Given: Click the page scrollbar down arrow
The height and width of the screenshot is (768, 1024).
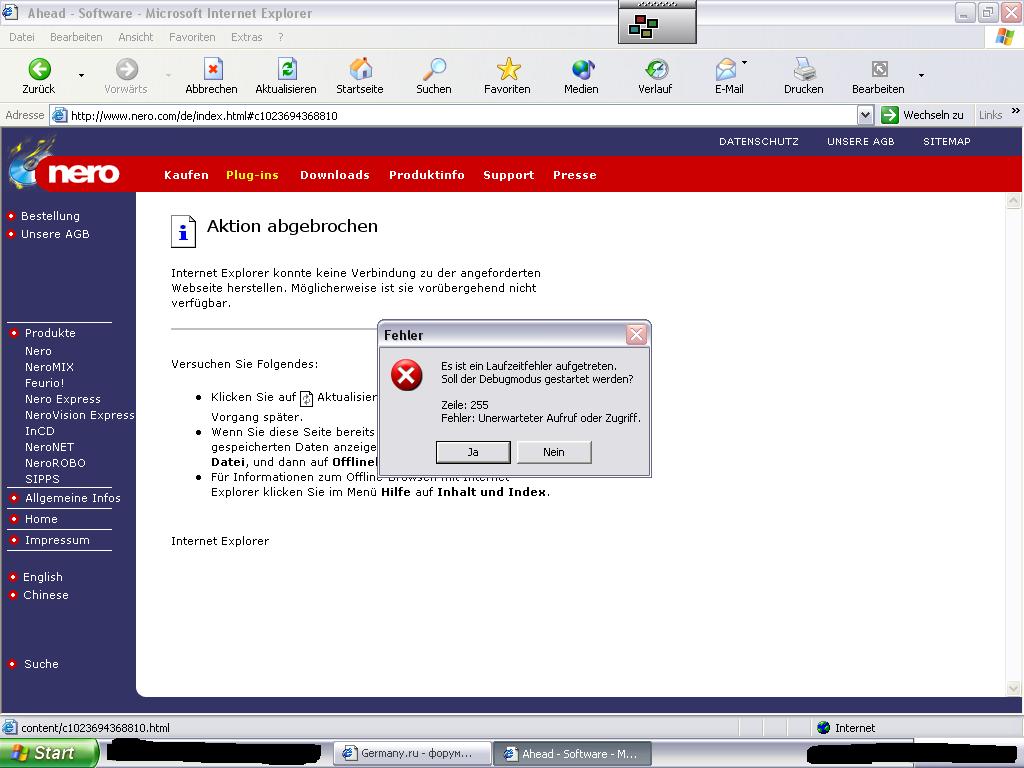Looking at the screenshot, I should [1014, 688].
